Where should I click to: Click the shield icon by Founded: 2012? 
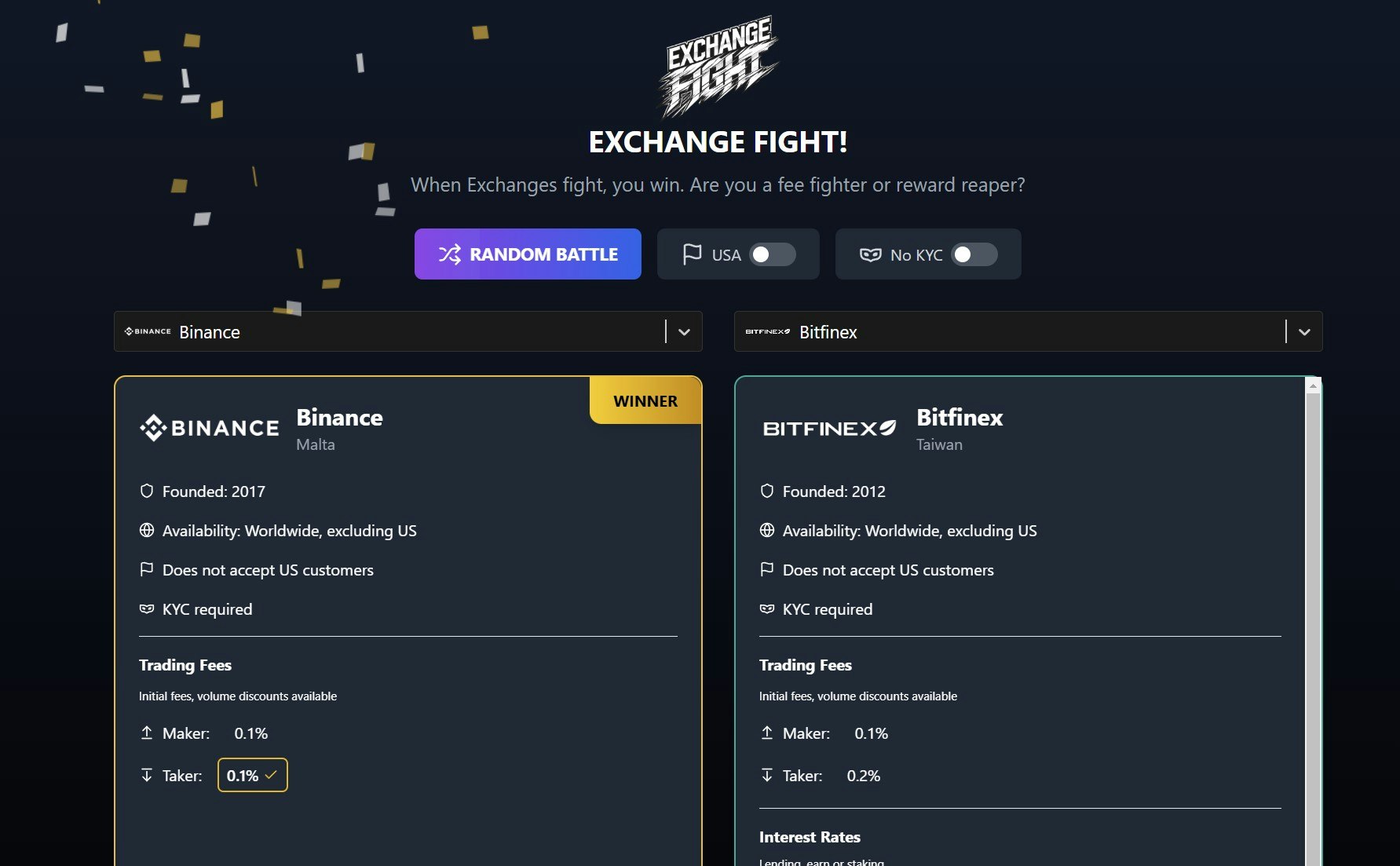pyautogui.click(x=767, y=491)
